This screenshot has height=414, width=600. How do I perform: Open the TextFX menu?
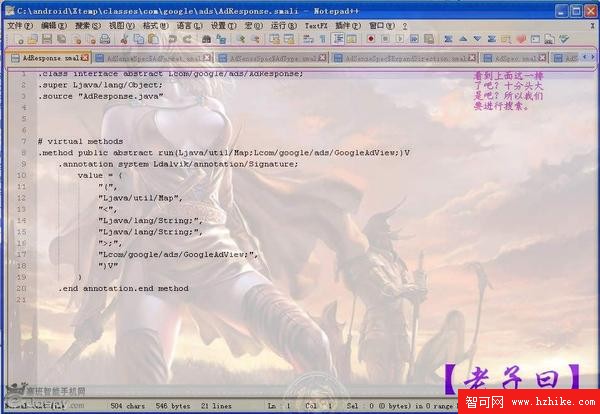[x=316, y=26]
